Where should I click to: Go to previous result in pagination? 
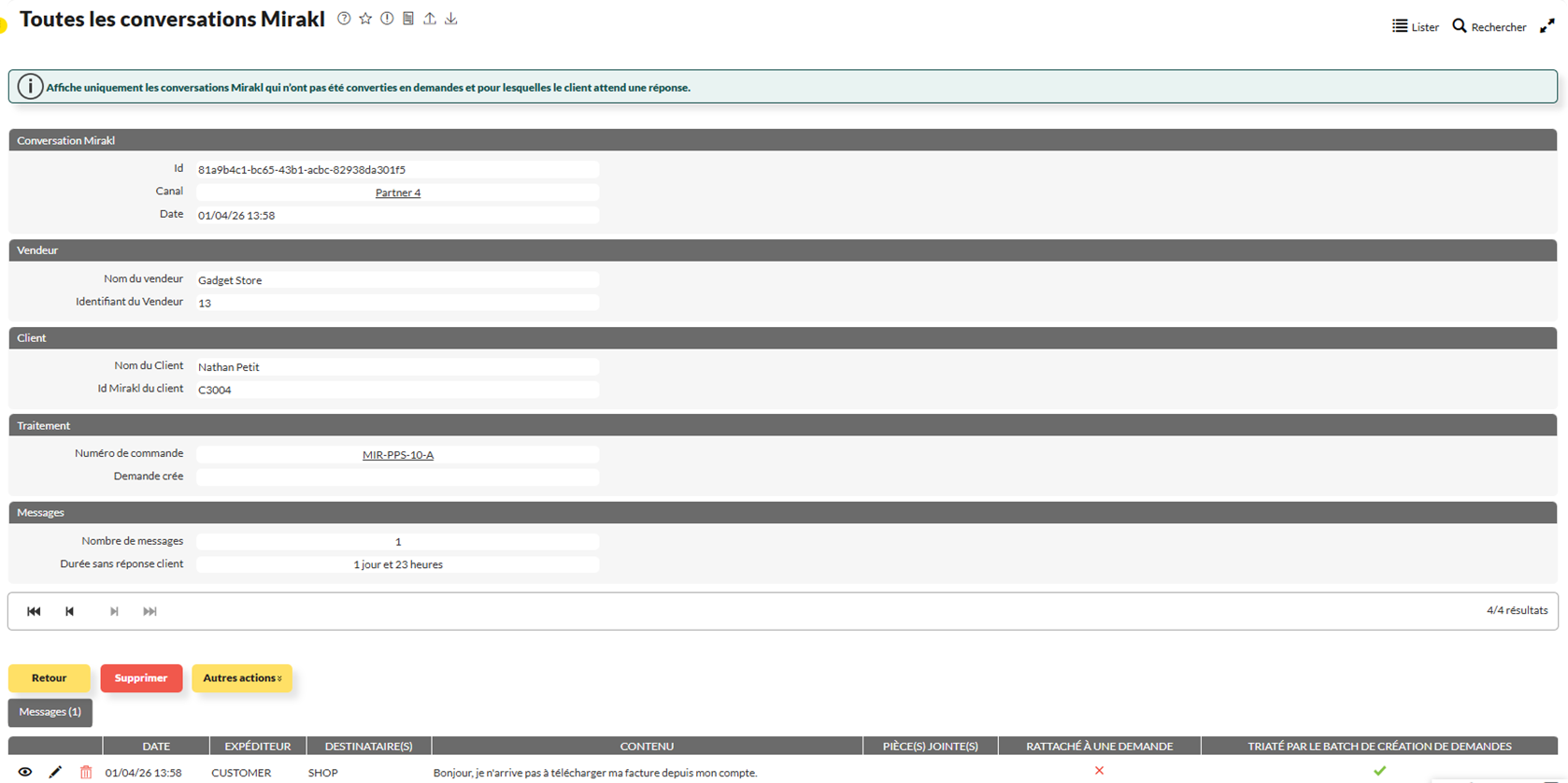click(x=69, y=611)
